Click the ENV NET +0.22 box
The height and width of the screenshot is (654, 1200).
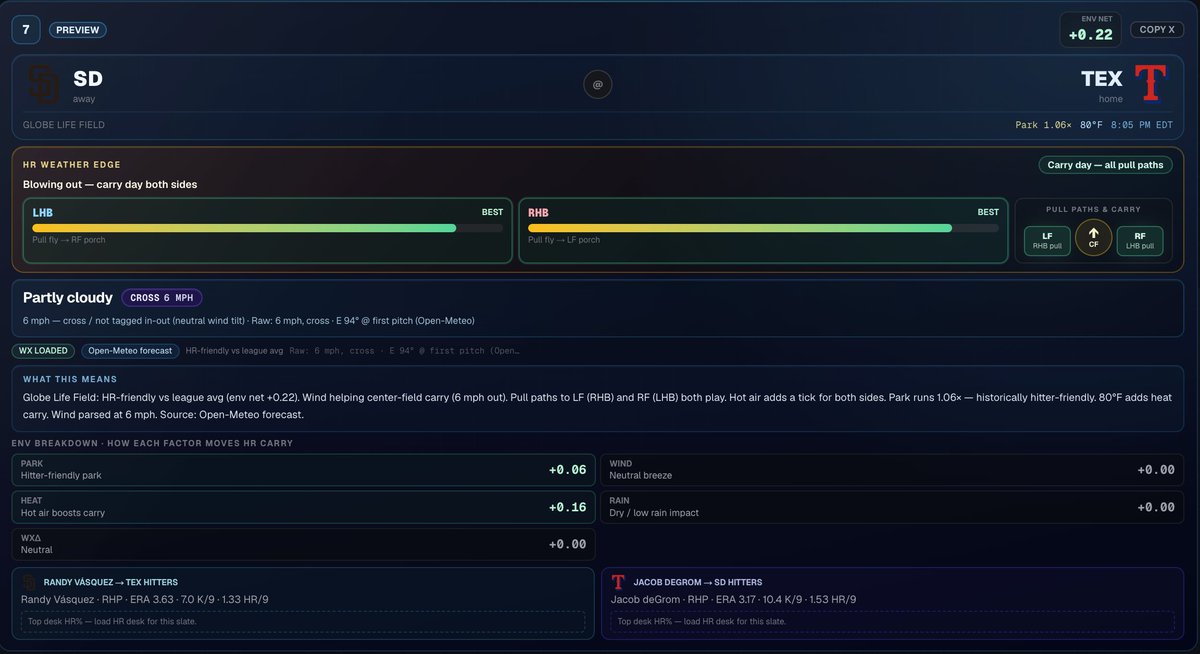point(1091,30)
